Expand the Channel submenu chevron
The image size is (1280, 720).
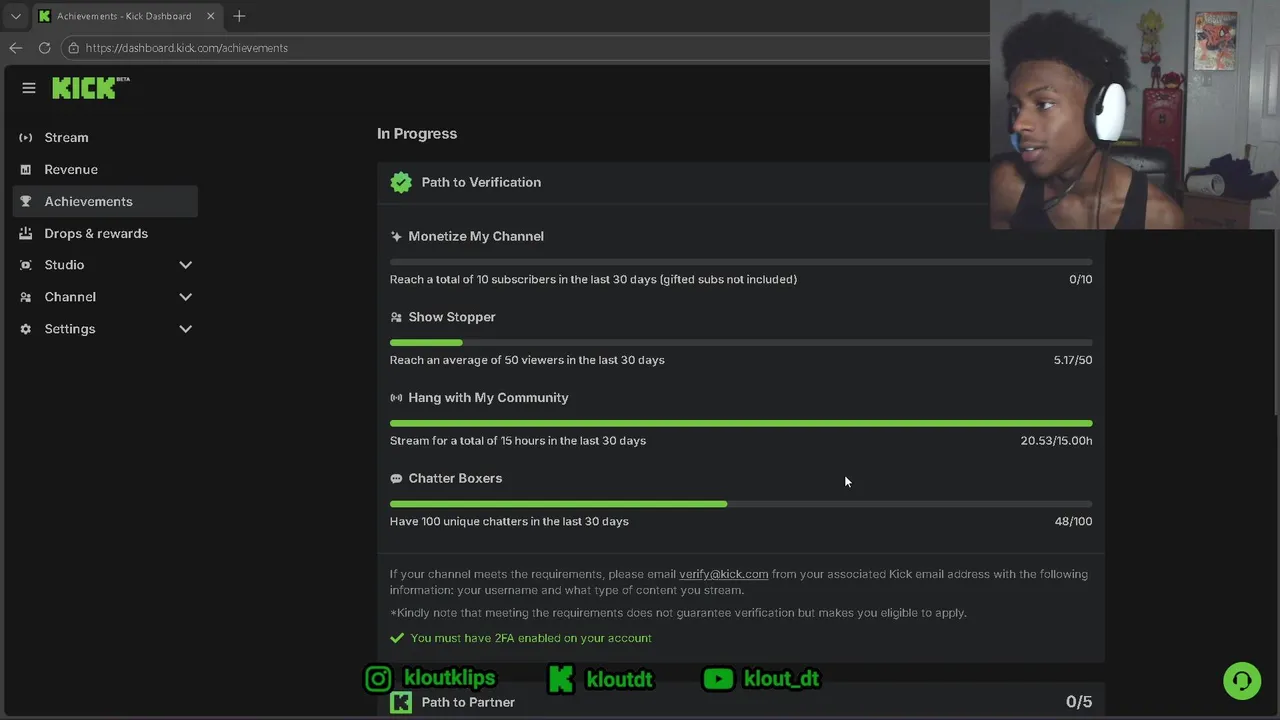[185, 297]
